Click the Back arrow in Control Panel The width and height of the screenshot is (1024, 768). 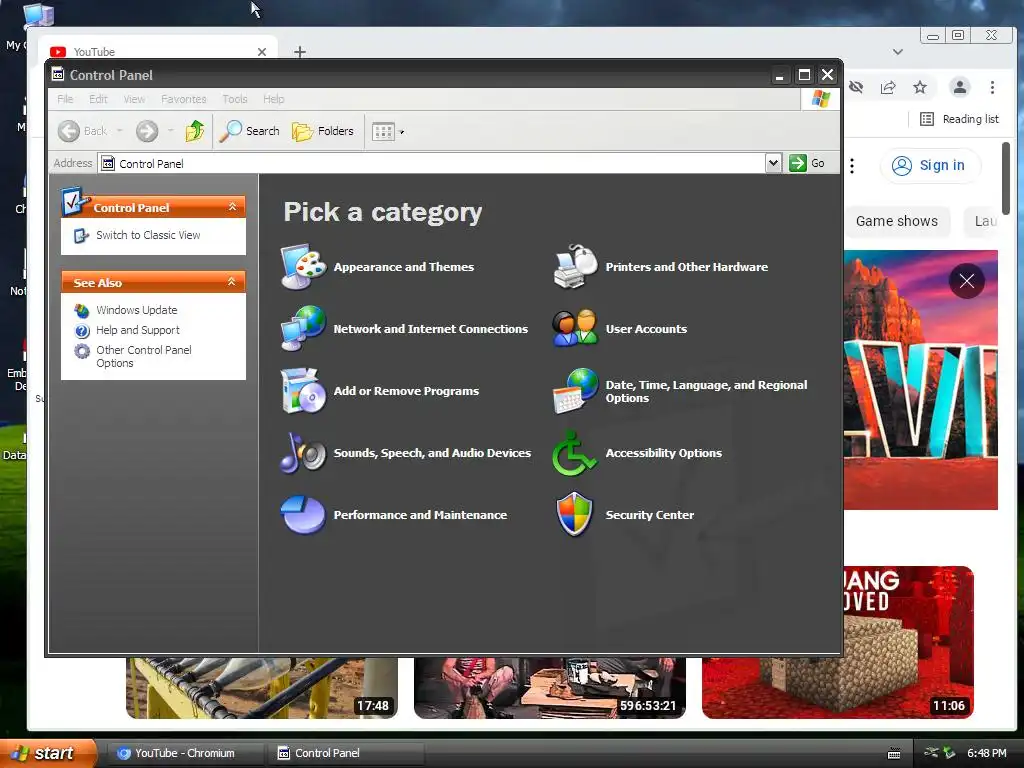69,131
